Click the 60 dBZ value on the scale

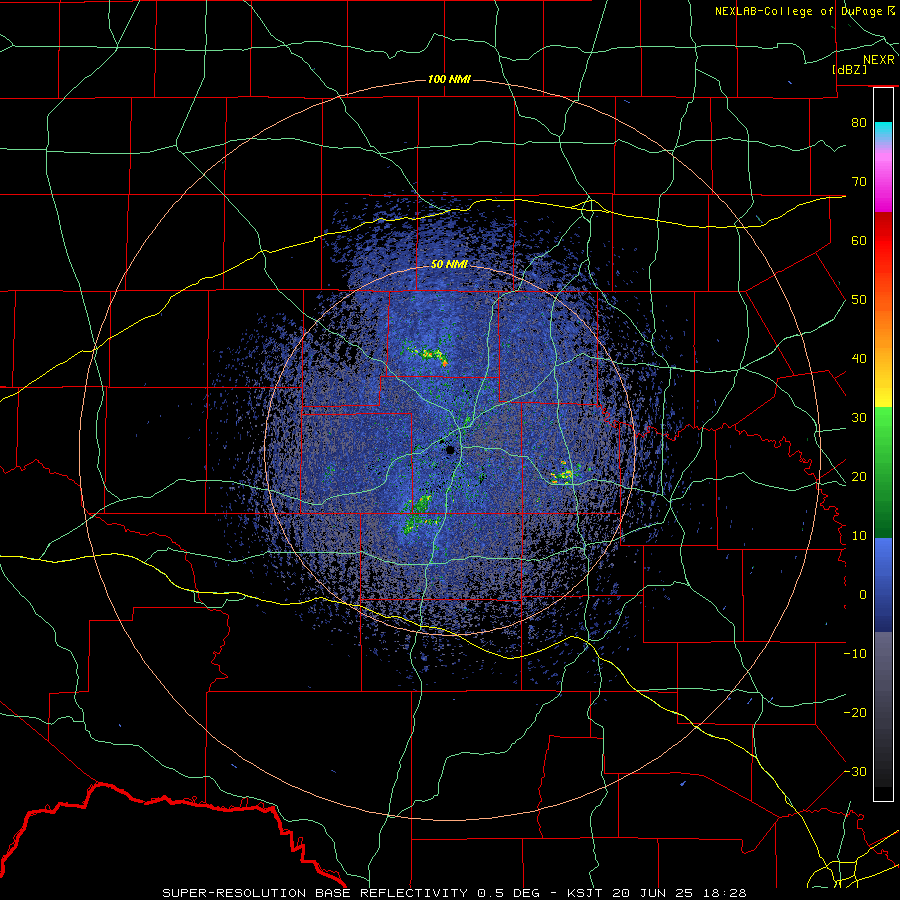tap(859, 240)
